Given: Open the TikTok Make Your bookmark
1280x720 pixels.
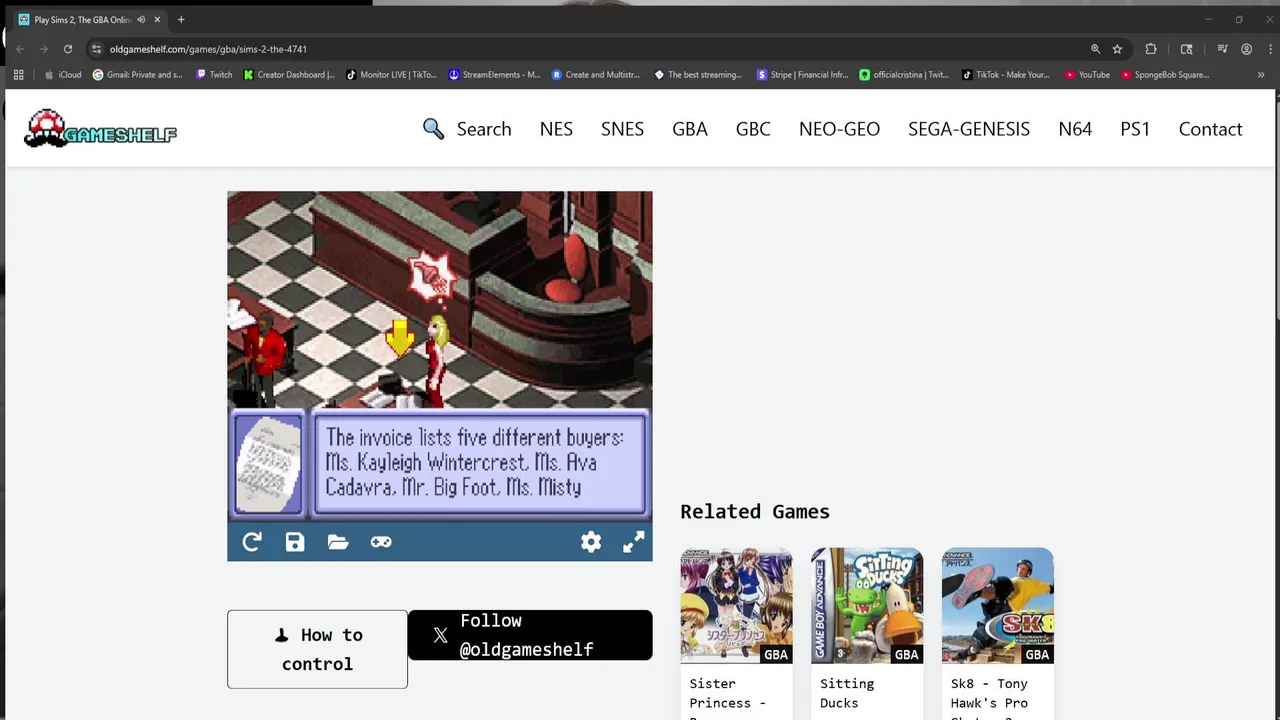Looking at the screenshot, I should [x=1006, y=75].
